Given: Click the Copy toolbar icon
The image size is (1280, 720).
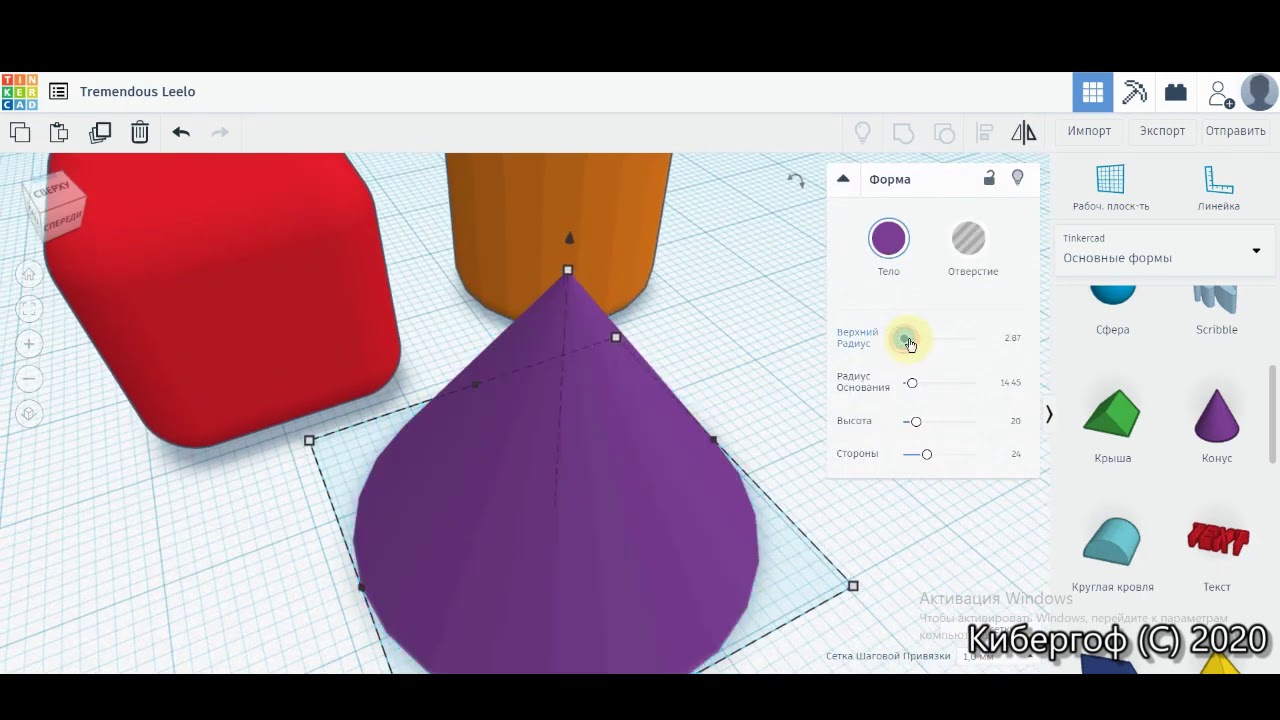Looking at the screenshot, I should pyautogui.click(x=20, y=132).
